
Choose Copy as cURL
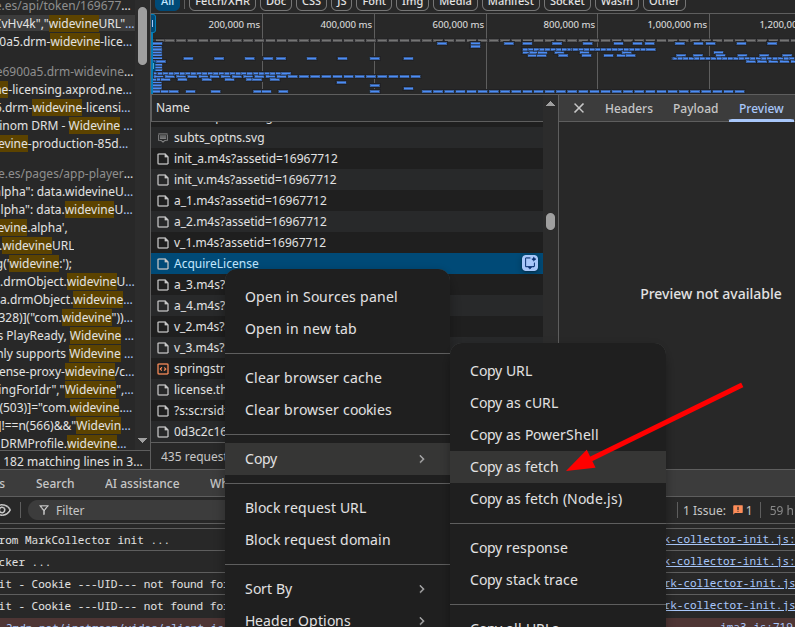(513, 403)
